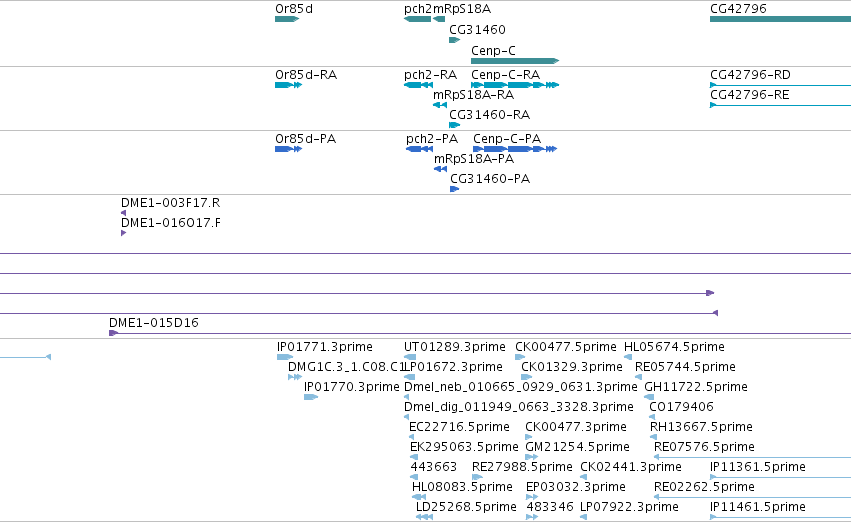Click the LD25268.5prime EST label
The image size is (851, 522).
466,507
